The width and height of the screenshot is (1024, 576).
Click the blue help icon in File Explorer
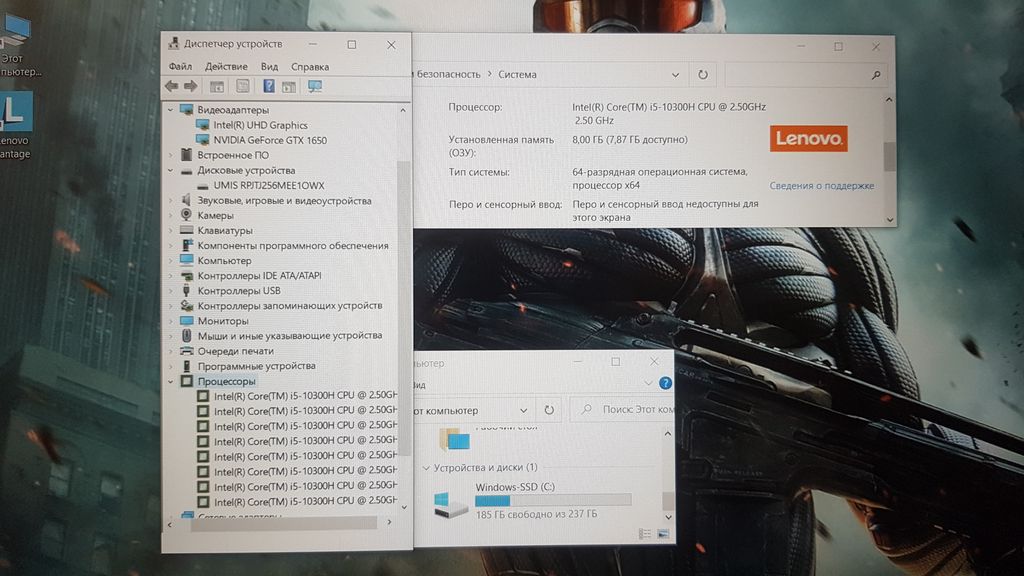pyautogui.click(x=665, y=383)
